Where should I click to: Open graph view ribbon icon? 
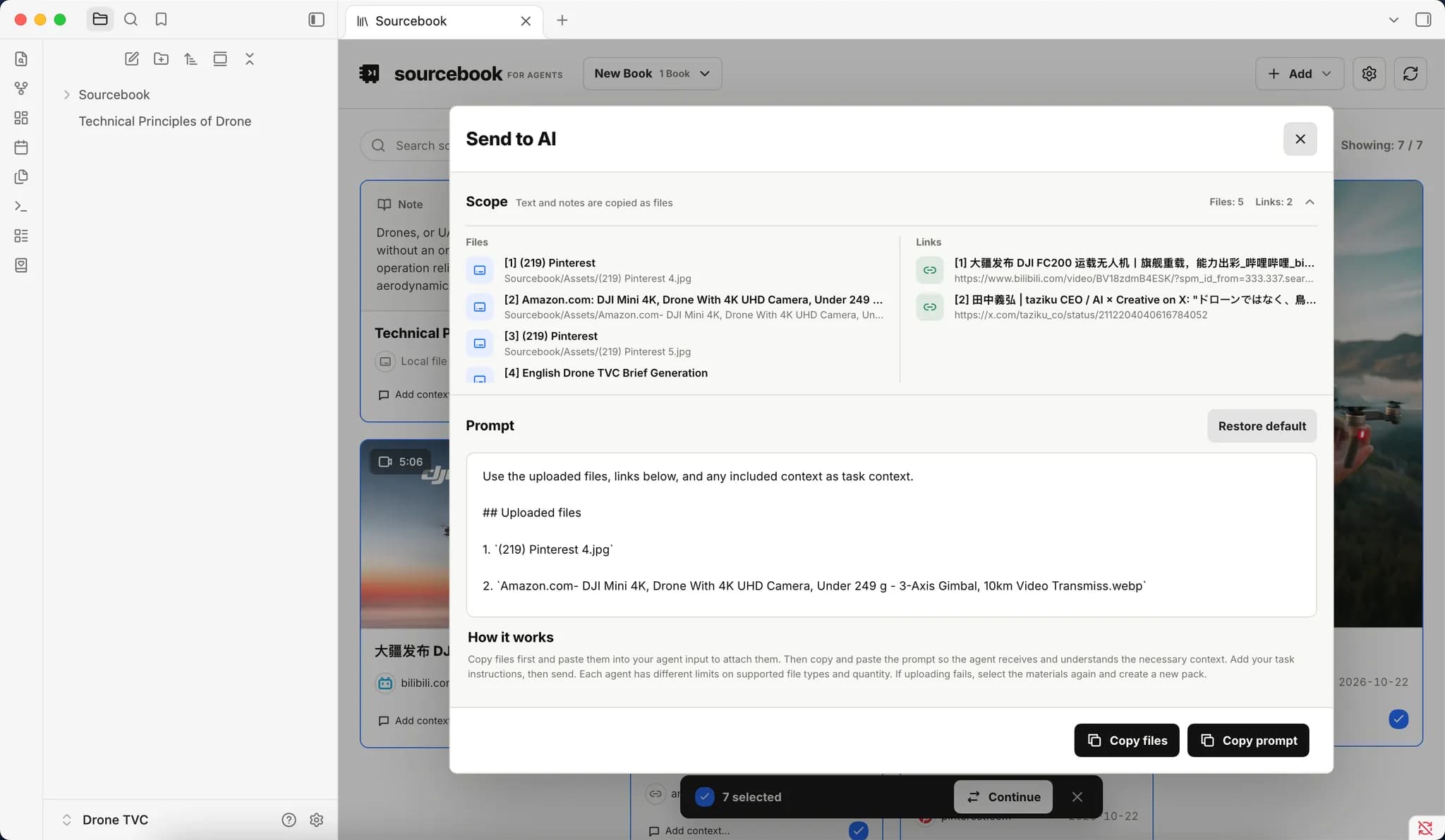click(x=21, y=88)
